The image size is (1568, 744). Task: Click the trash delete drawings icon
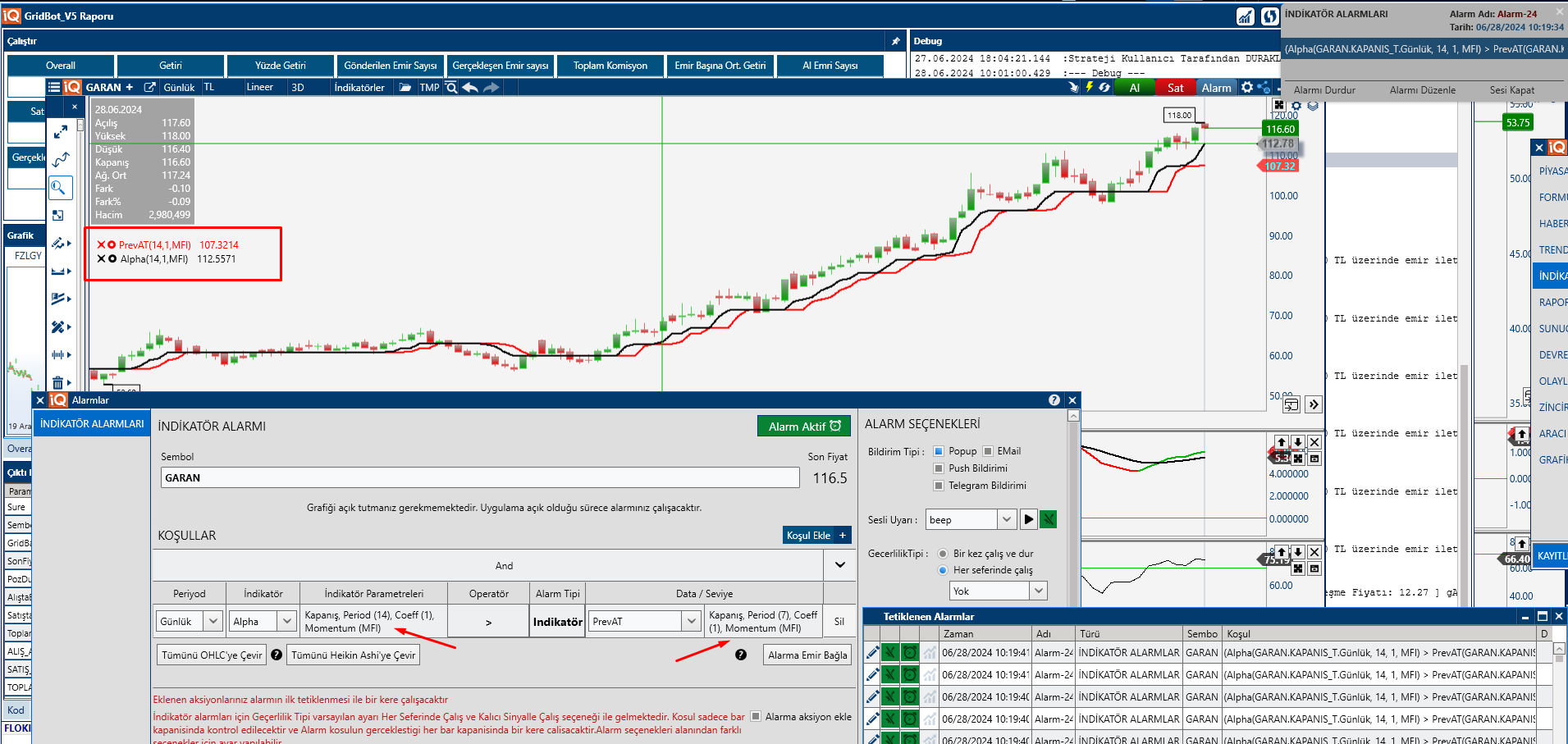(x=58, y=382)
